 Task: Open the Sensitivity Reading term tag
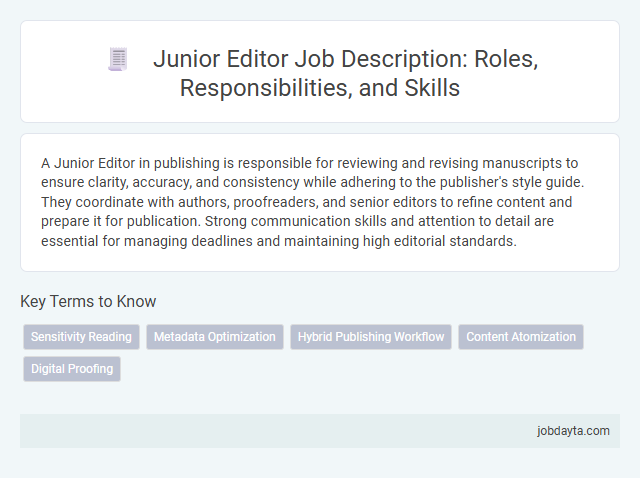[81, 337]
